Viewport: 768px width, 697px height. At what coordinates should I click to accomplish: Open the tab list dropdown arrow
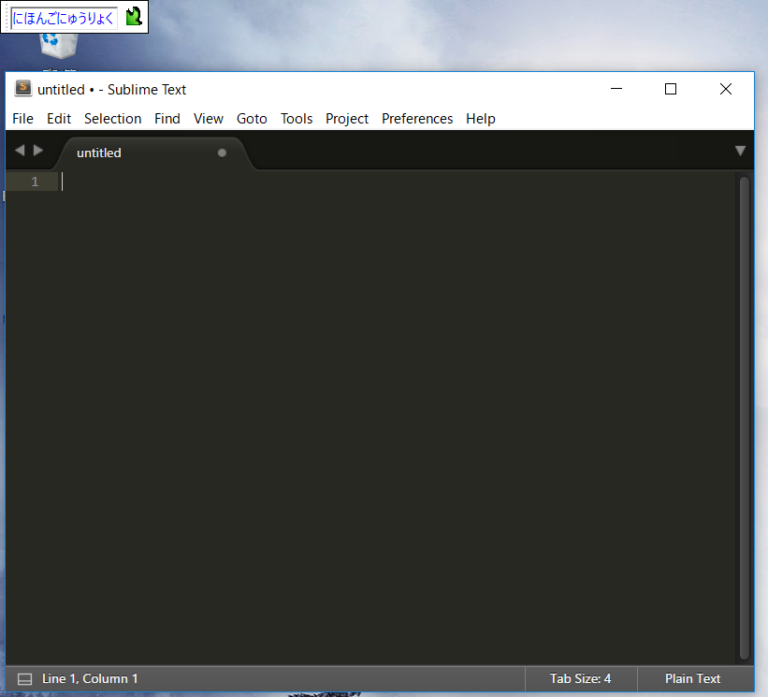tap(740, 151)
